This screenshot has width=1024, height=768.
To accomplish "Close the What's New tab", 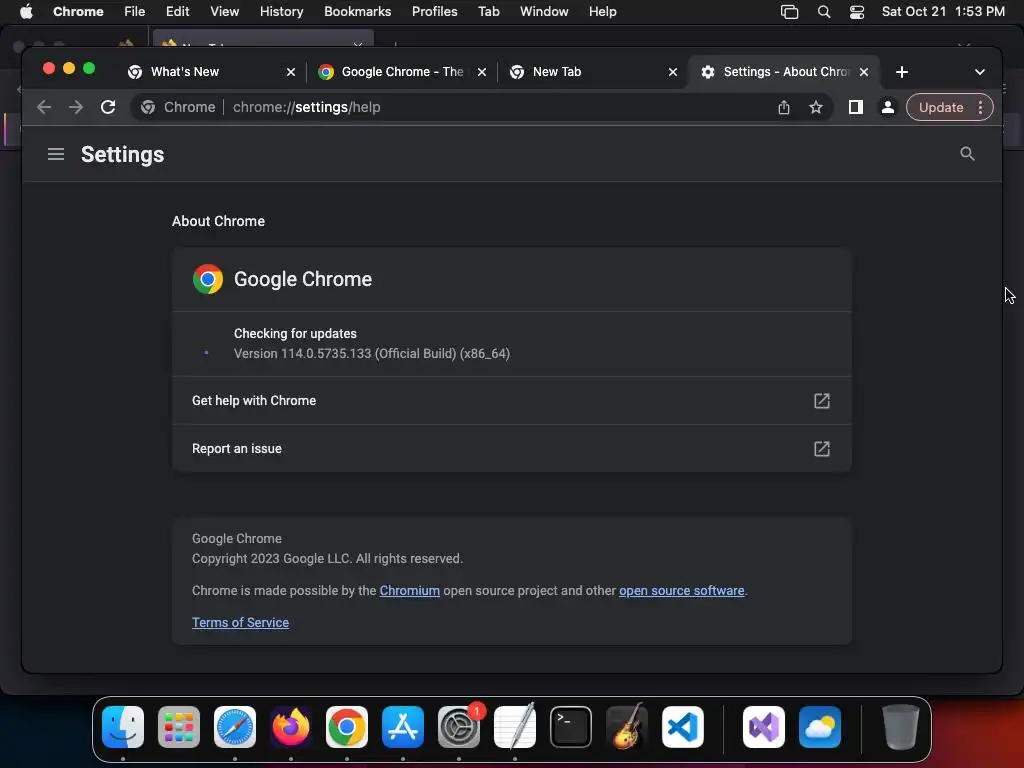I will coord(291,72).
